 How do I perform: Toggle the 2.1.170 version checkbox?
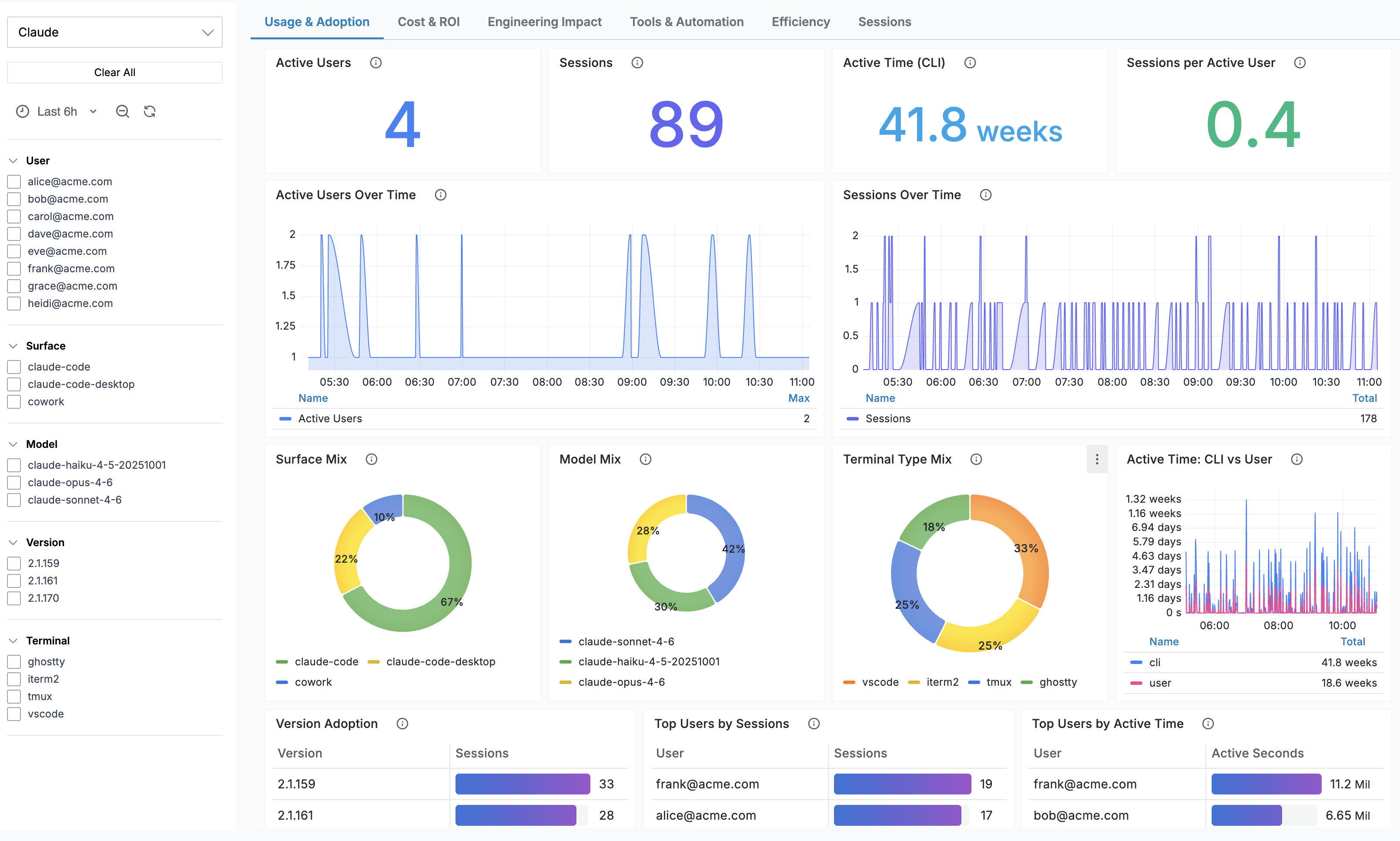coord(14,598)
